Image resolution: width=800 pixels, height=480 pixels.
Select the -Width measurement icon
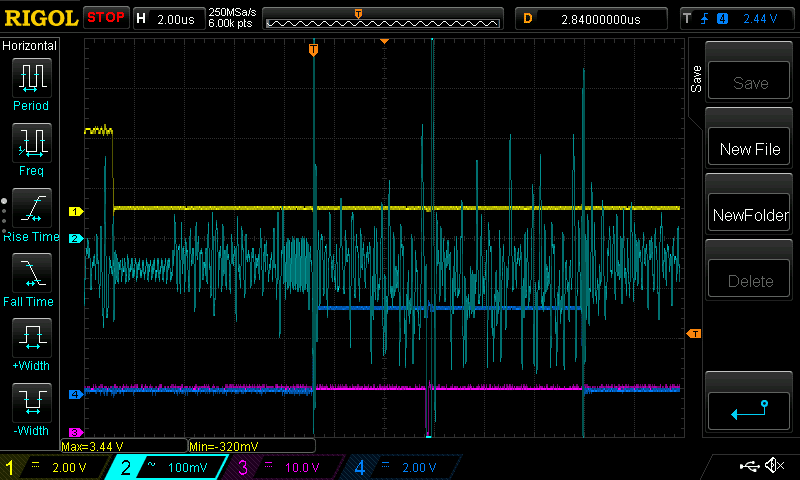[x=31, y=403]
